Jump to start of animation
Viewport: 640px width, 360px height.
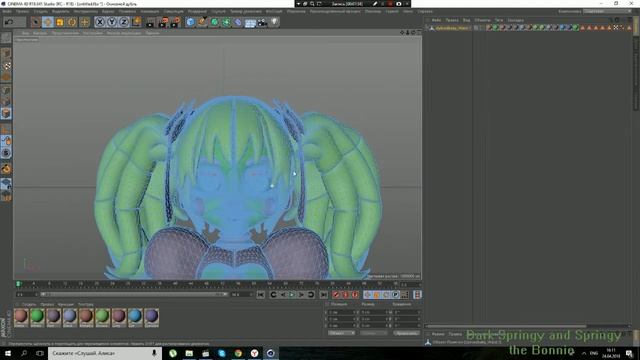(260, 295)
